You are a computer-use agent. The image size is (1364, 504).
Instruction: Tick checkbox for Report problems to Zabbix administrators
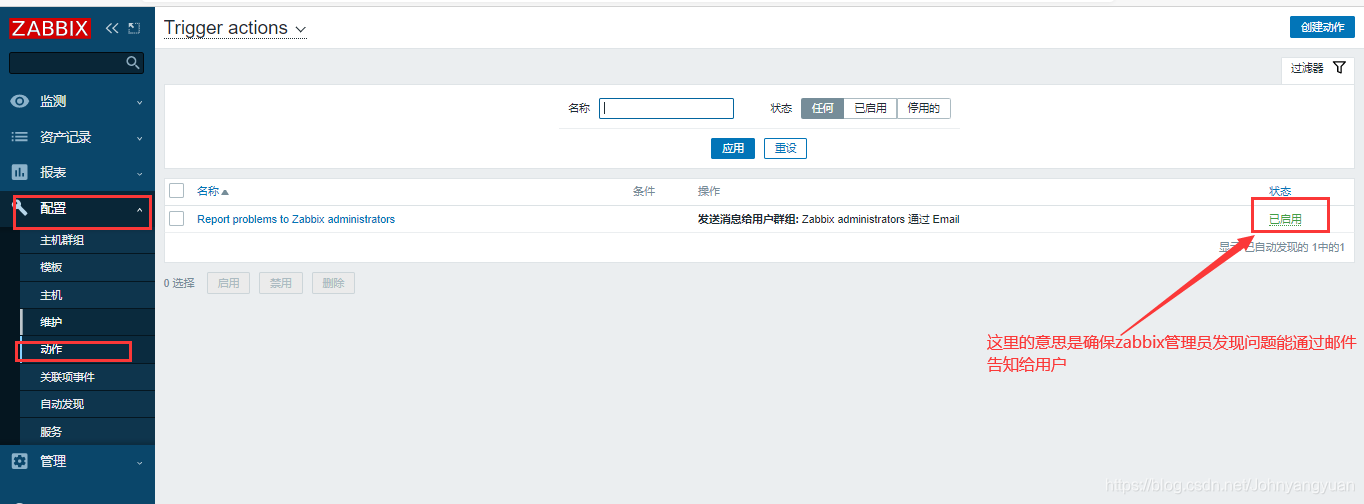[x=177, y=218]
